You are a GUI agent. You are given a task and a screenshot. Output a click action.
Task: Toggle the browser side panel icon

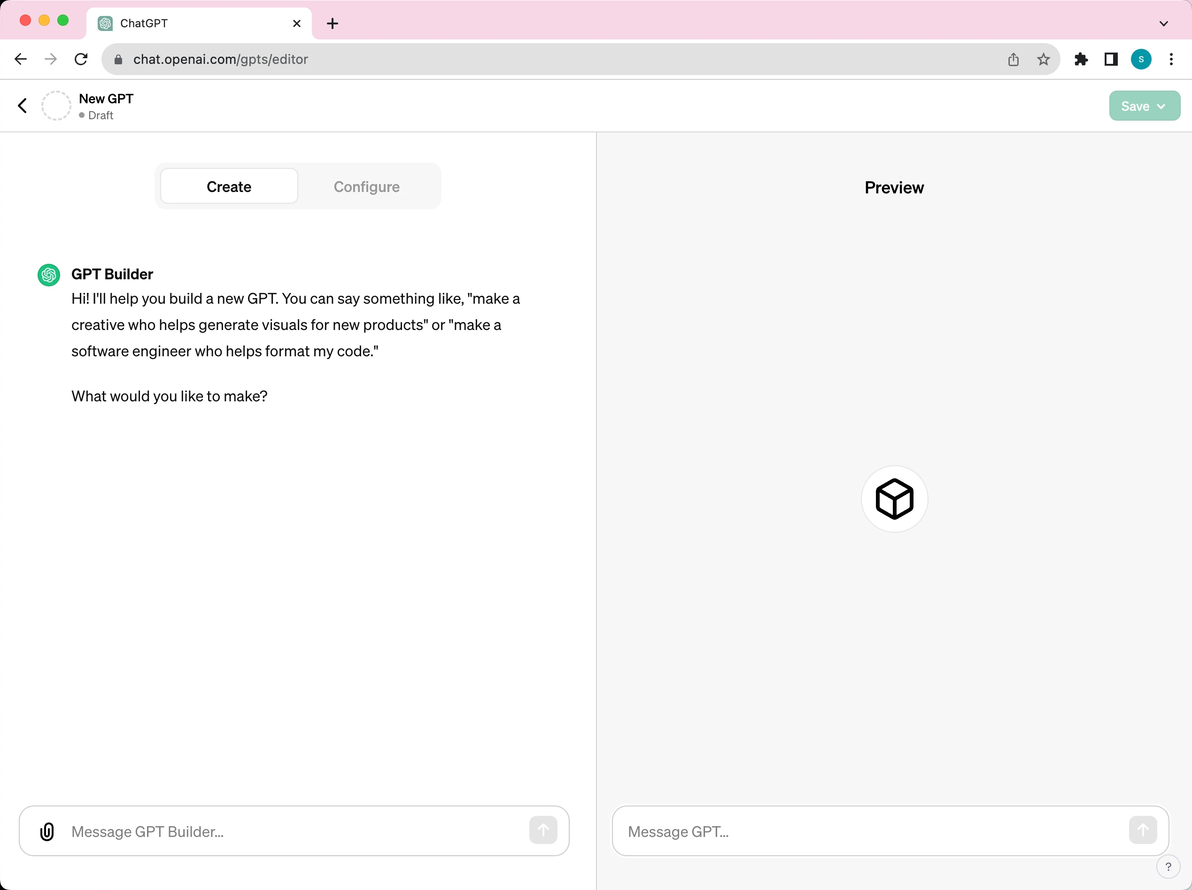tap(1111, 59)
